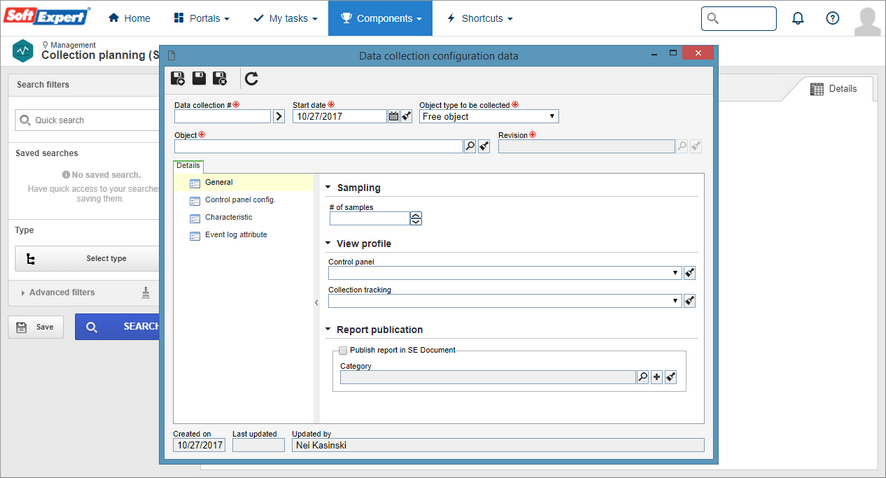Screen dimensions: 886x478
Task: Toggle Publish report in SE Document checkbox
Action: [x=343, y=350]
